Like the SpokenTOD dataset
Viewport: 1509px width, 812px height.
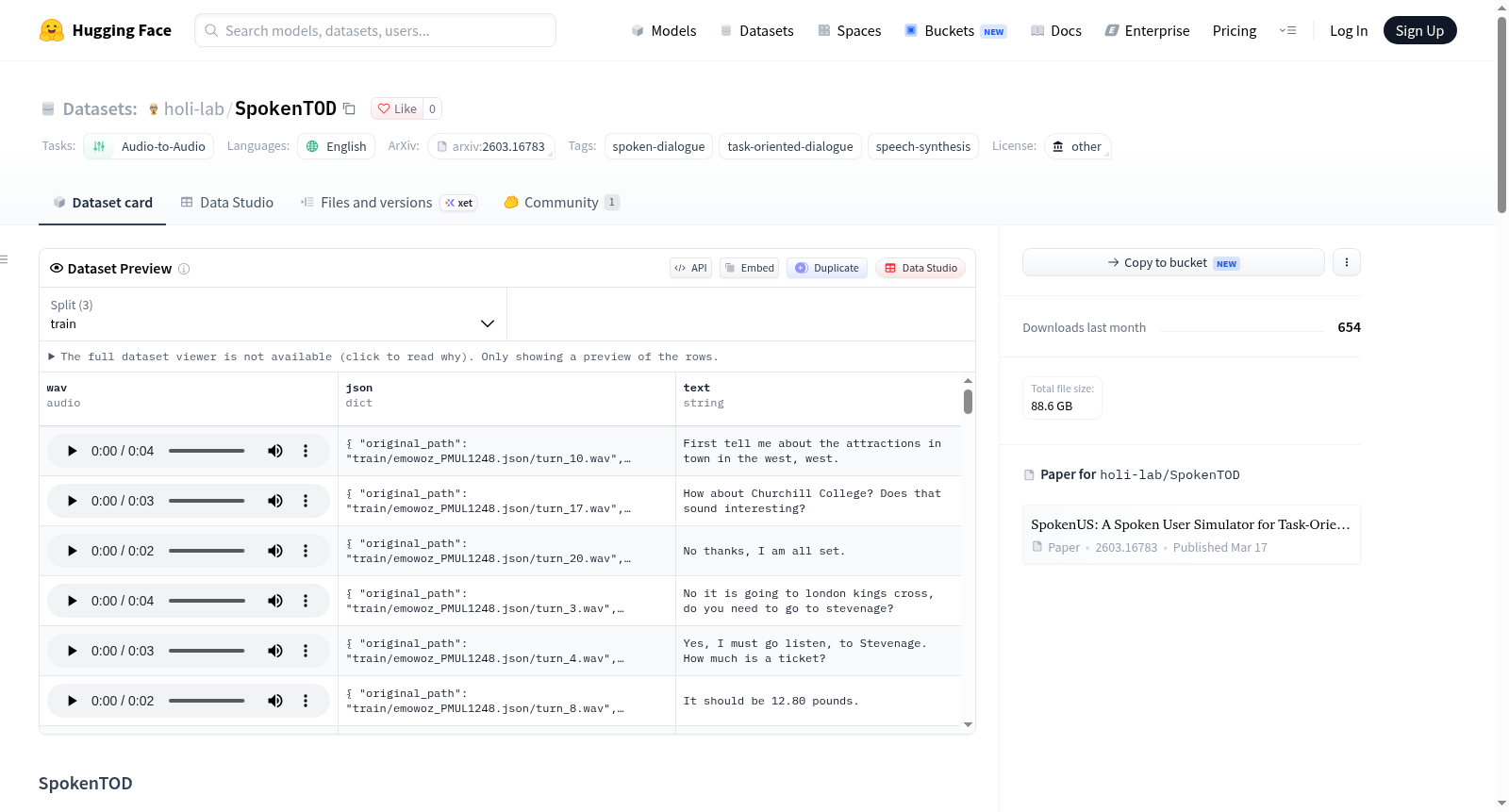tap(397, 108)
